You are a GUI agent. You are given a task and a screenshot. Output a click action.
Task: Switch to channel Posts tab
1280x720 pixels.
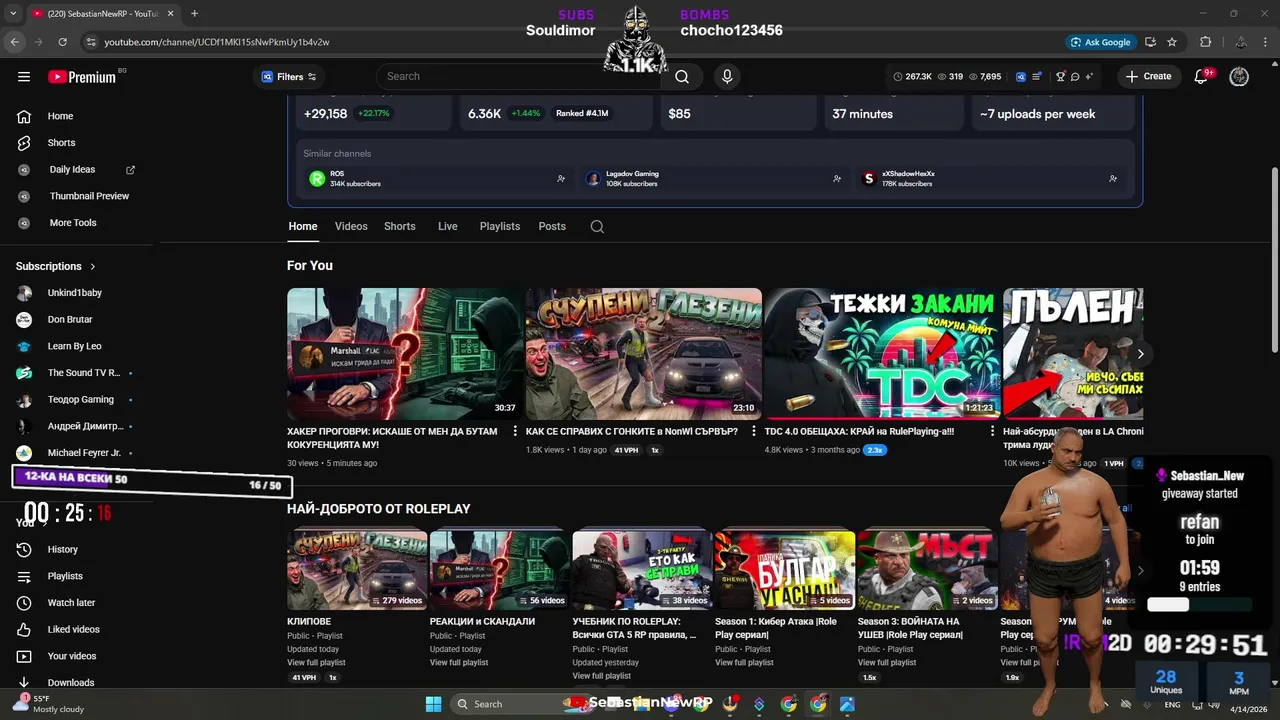click(x=552, y=227)
